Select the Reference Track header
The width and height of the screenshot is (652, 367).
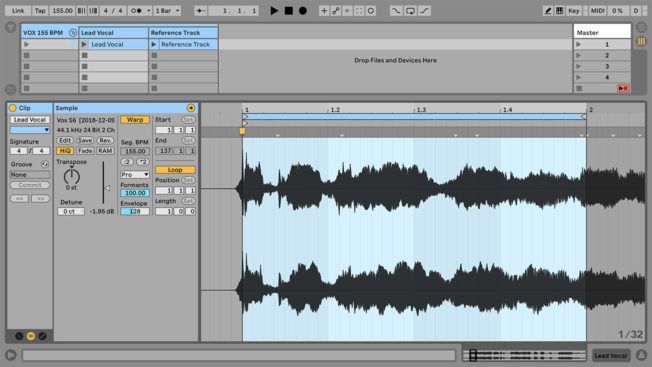click(183, 32)
